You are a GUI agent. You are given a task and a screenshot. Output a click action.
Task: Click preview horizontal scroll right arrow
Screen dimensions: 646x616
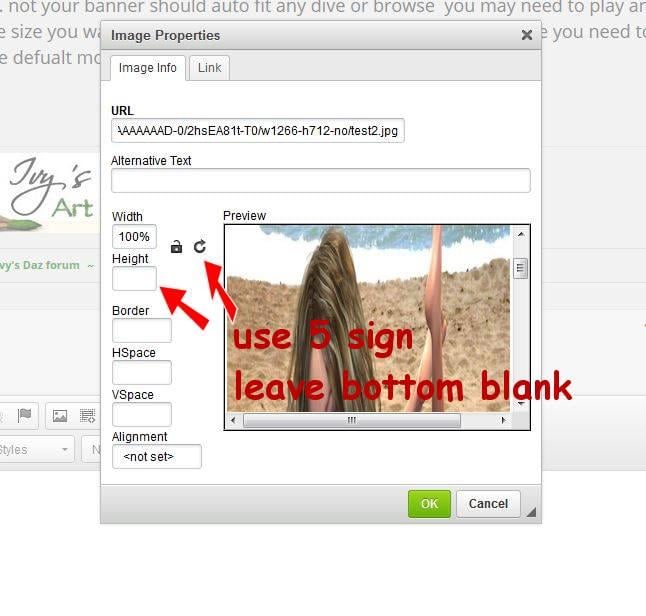point(503,420)
